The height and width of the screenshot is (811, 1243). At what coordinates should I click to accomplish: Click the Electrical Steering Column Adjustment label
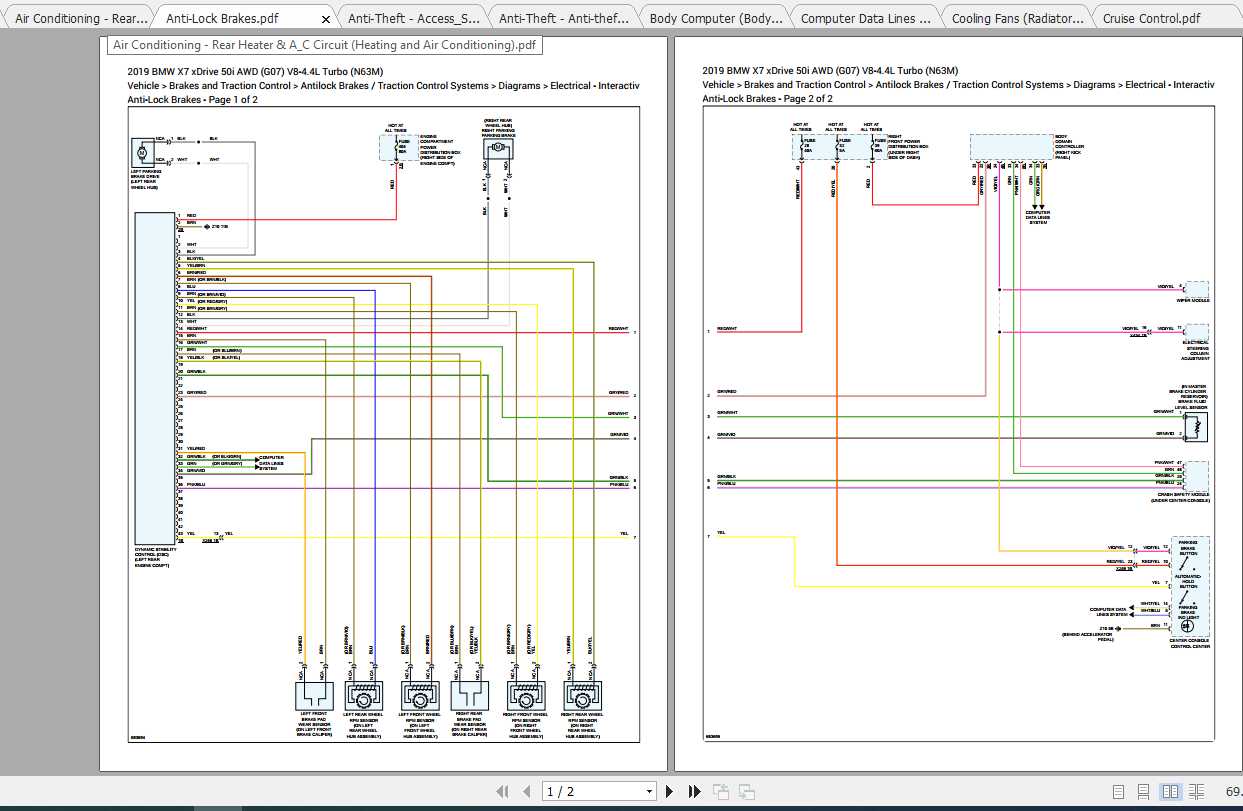(x=1195, y=350)
